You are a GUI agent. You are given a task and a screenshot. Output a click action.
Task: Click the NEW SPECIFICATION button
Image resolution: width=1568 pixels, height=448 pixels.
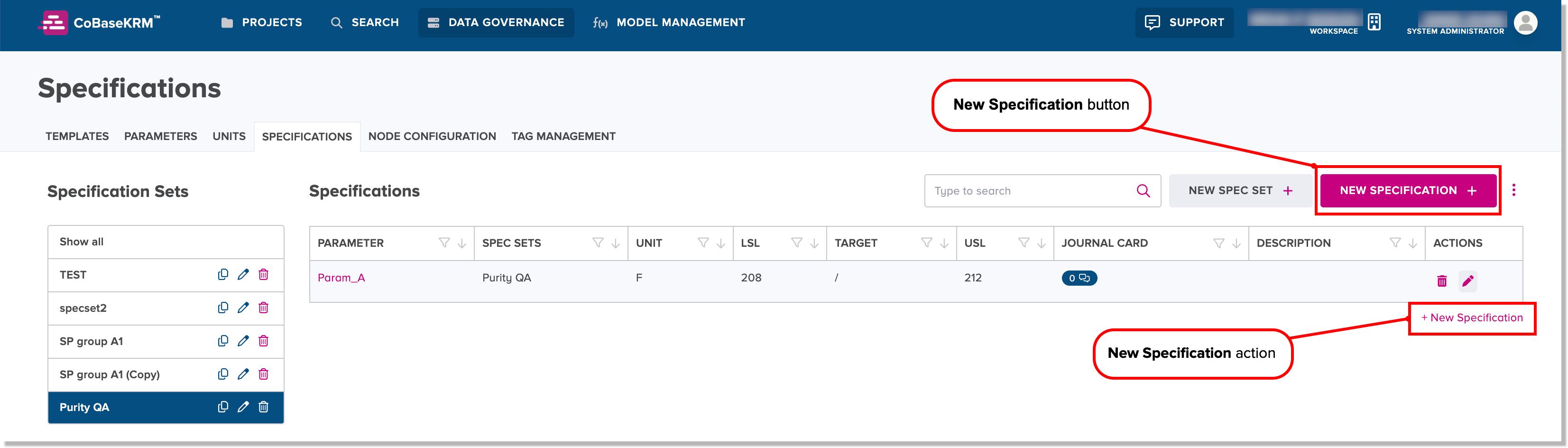1407,190
